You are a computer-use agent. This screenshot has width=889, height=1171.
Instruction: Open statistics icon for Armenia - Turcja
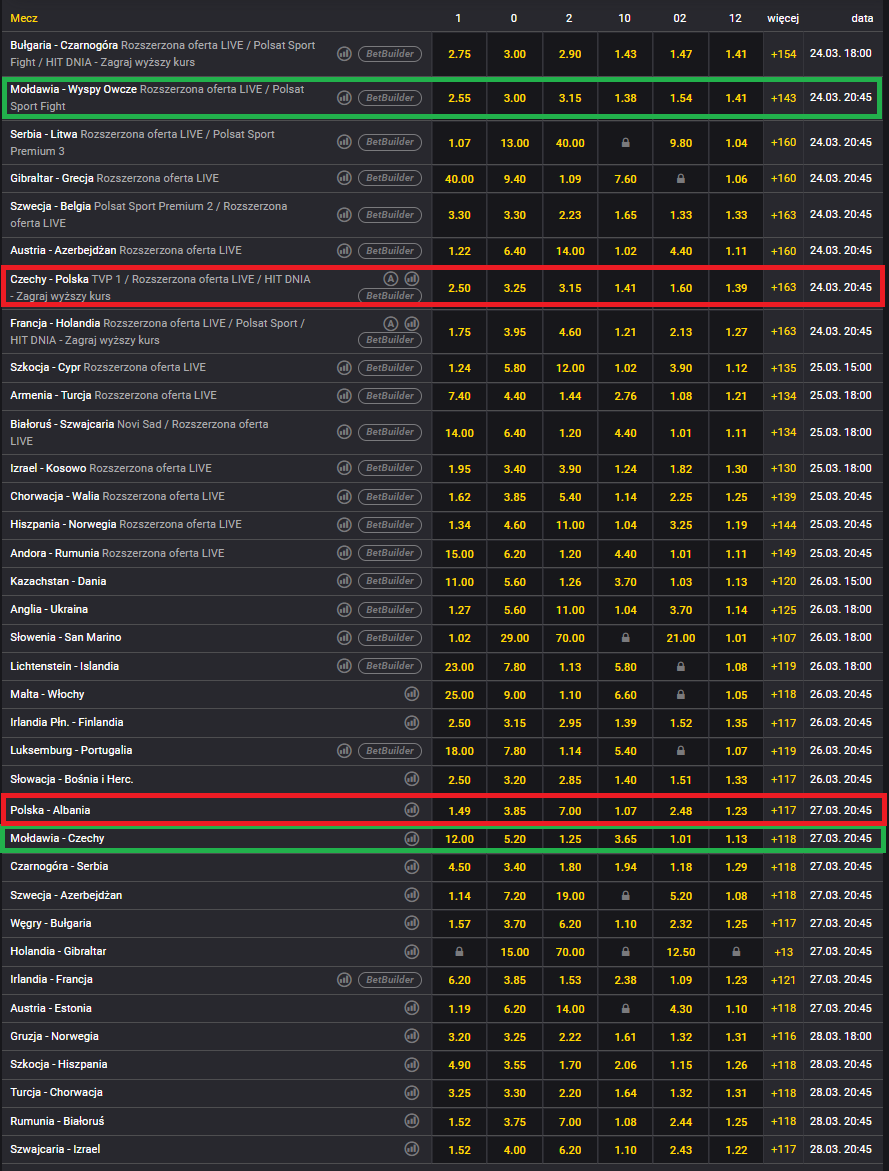click(344, 395)
